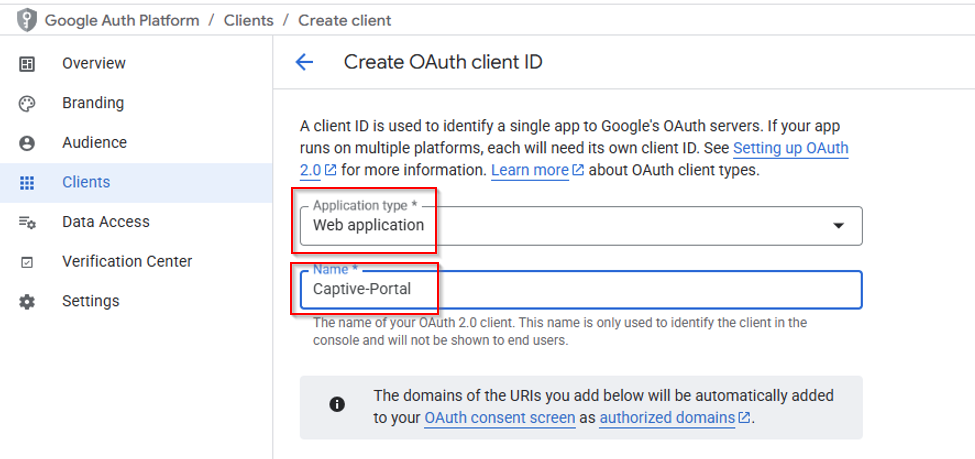Screen dimensions: 975x459
Task: Click the Clients grid icon
Action: [x=27, y=183]
